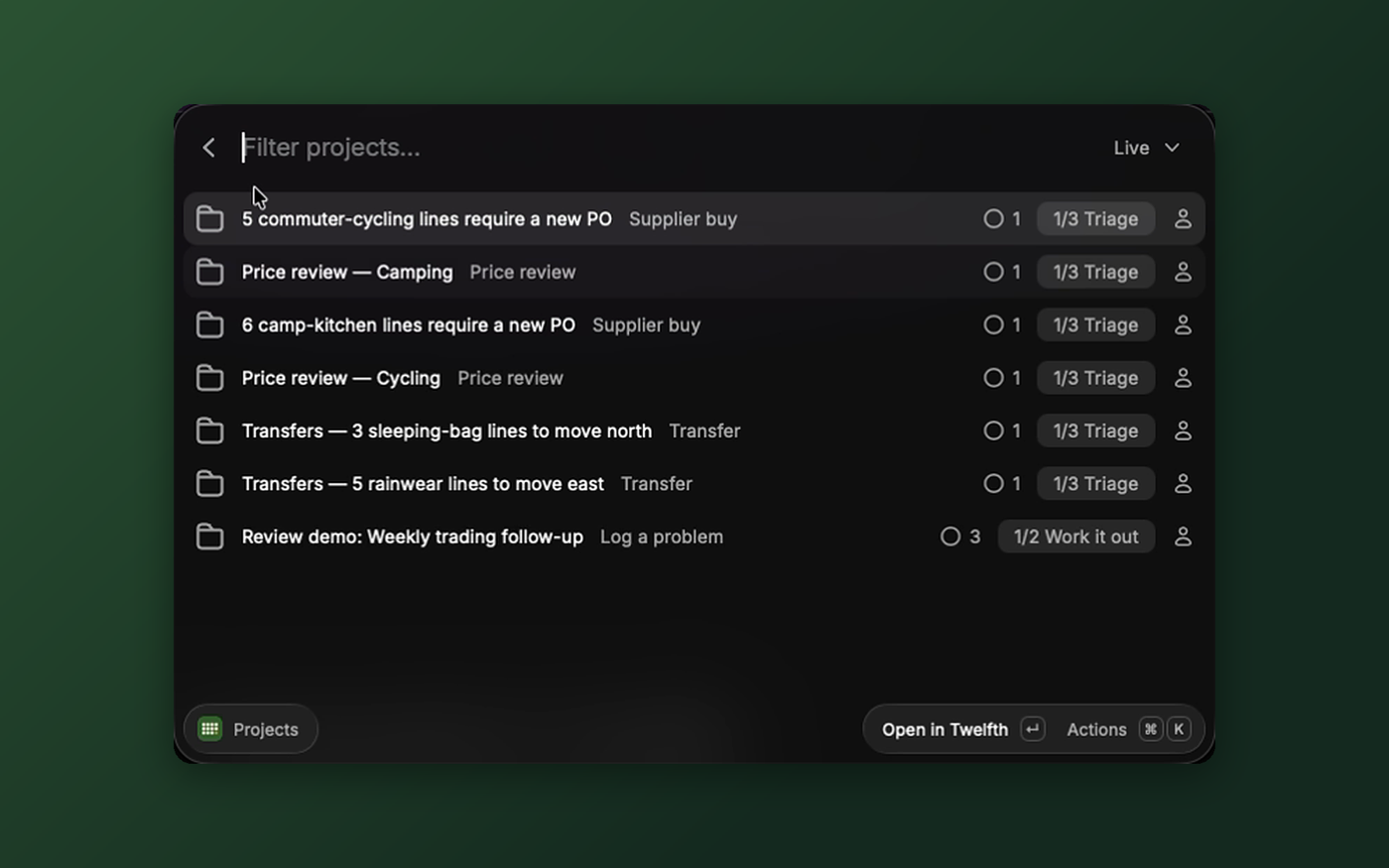The height and width of the screenshot is (868, 1389).
Task: Click 1/3 Triage badge on Price review — Cycling
Action: (1095, 378)
